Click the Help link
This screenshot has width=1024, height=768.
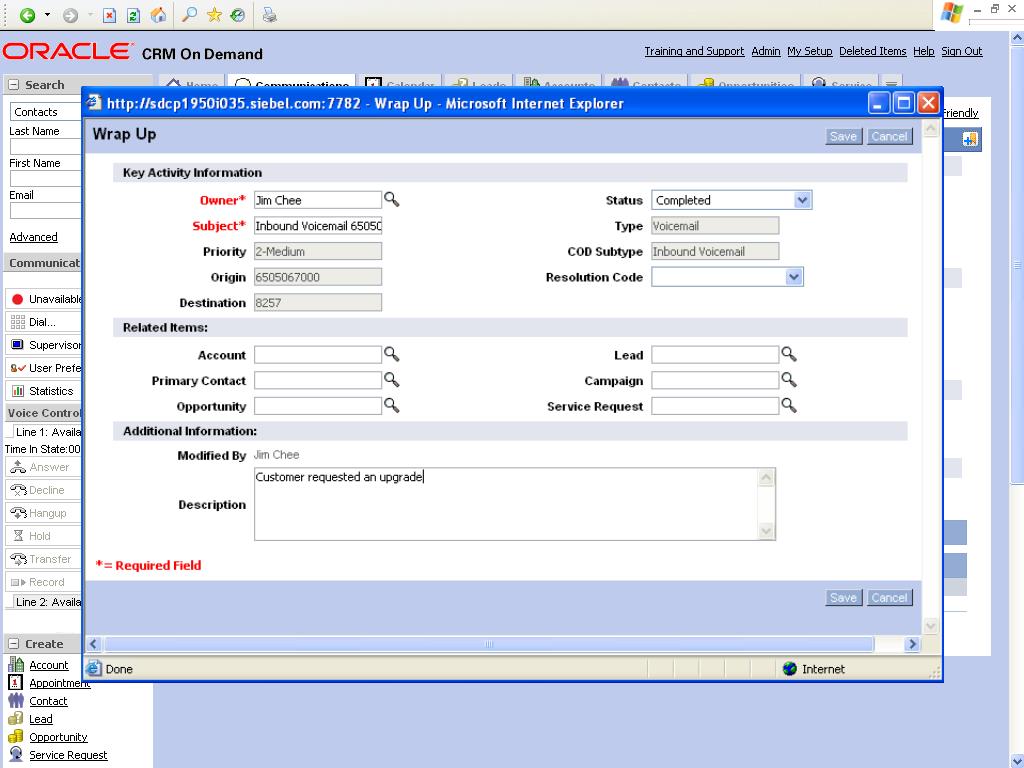(923, 51)
